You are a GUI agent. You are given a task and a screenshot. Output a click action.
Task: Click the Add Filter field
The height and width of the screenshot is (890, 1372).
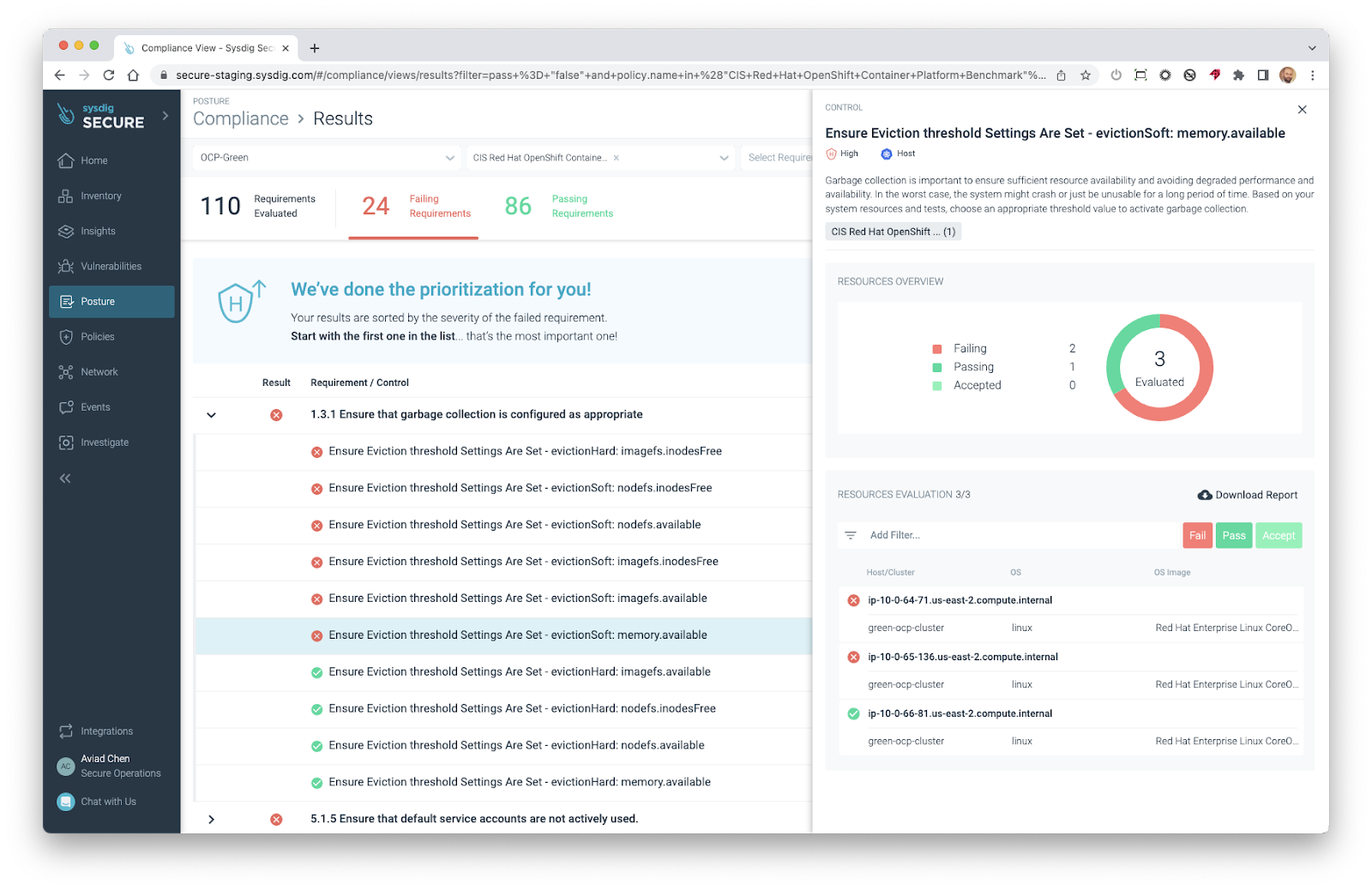point(943,535)
